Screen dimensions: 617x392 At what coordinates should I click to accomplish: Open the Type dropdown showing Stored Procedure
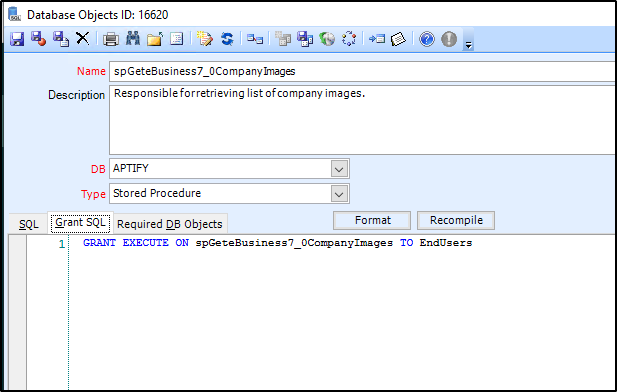[x=340, y=194]
